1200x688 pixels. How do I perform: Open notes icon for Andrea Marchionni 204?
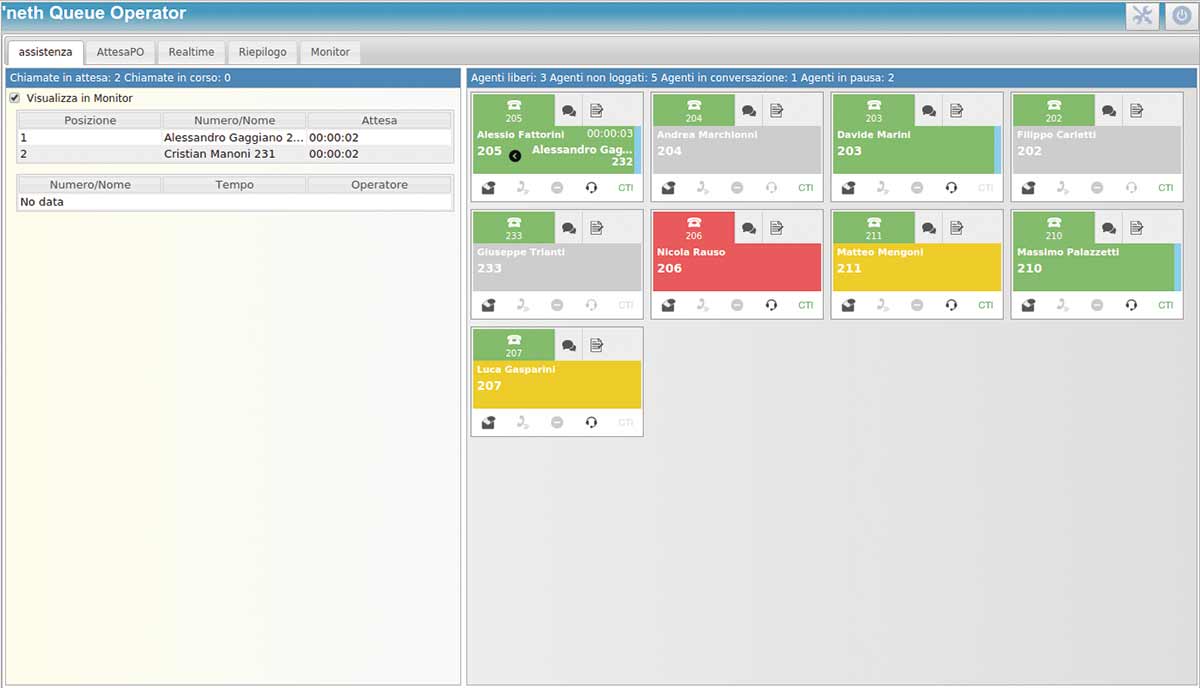click(776, 110)
